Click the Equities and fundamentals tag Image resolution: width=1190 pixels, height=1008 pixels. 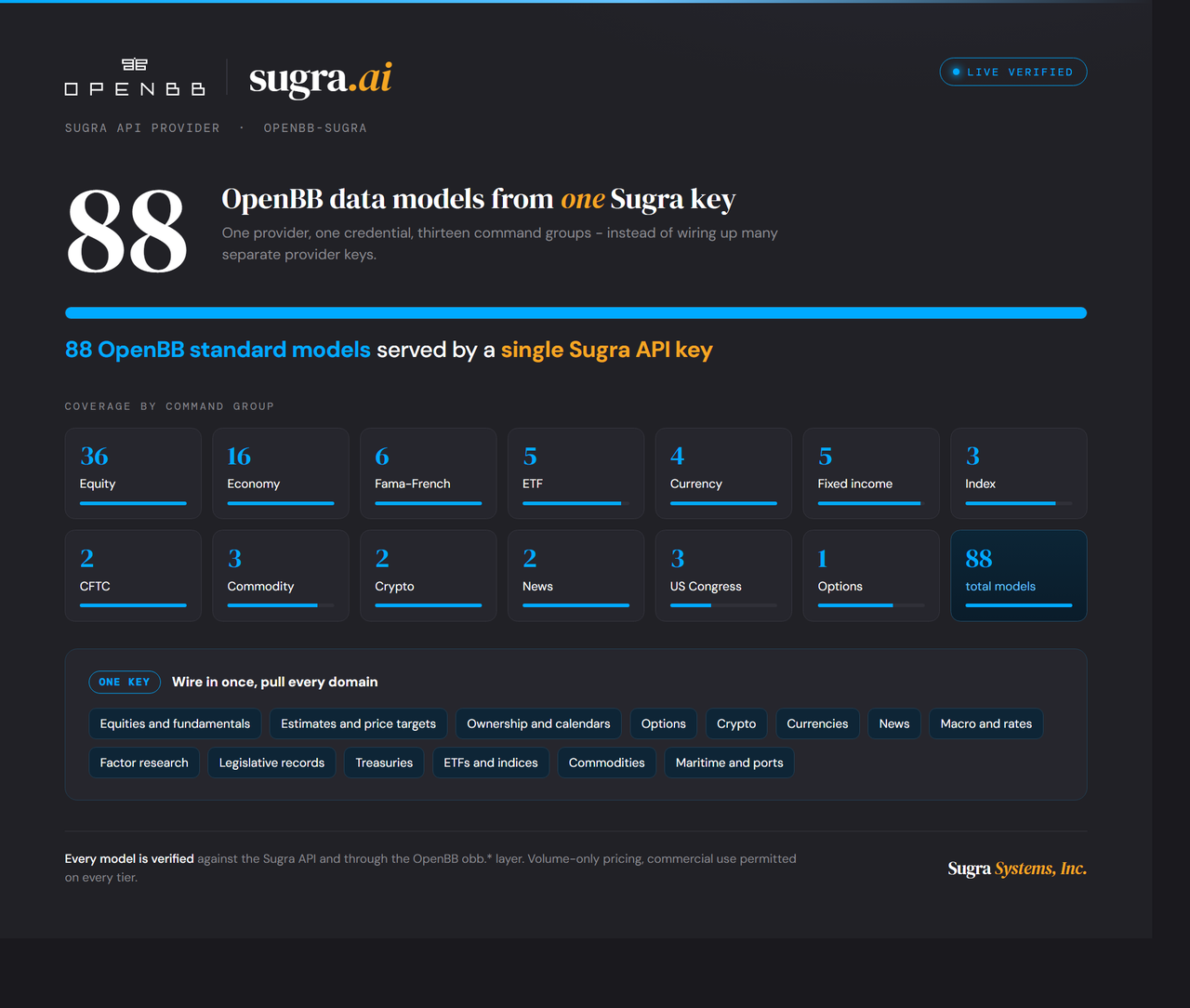pos(175,723)
